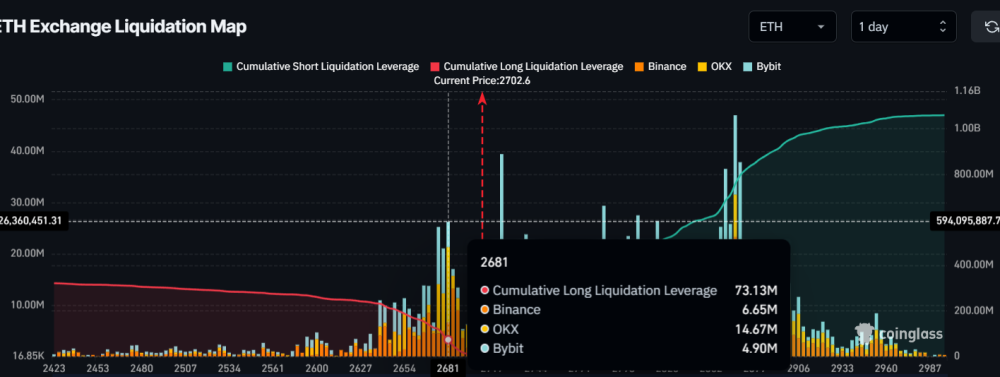
Task: Click the ETH Exchange Liquidation Map title
Action: click(x=123, y=27)
